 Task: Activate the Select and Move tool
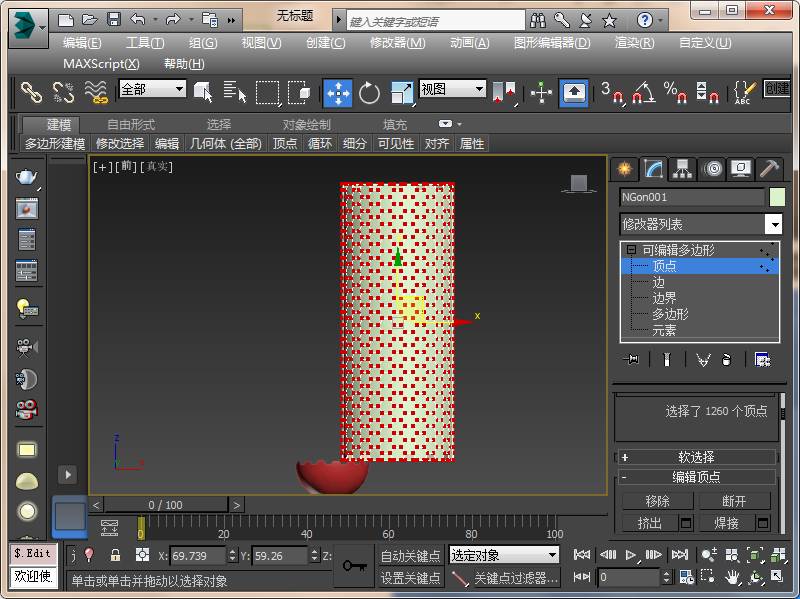[x=338, y=93]
